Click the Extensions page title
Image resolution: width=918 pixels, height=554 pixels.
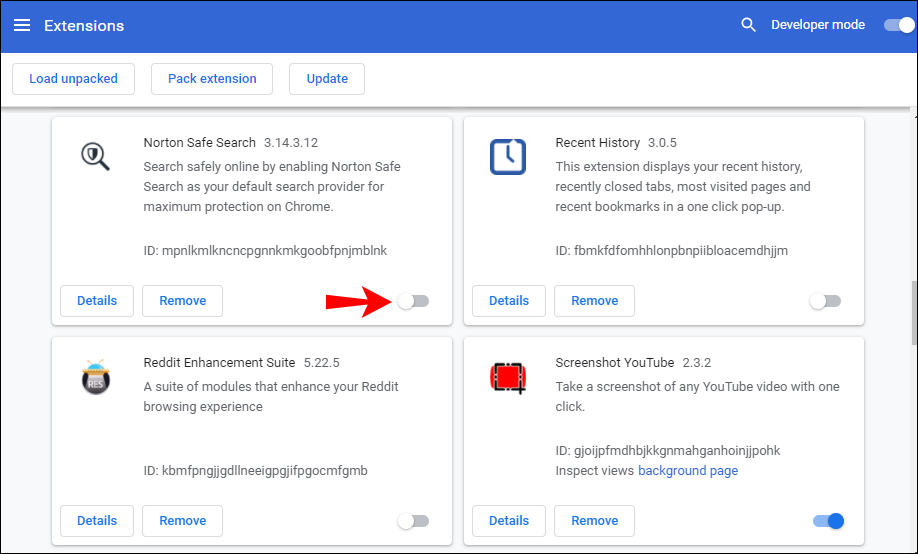point(84,26)
